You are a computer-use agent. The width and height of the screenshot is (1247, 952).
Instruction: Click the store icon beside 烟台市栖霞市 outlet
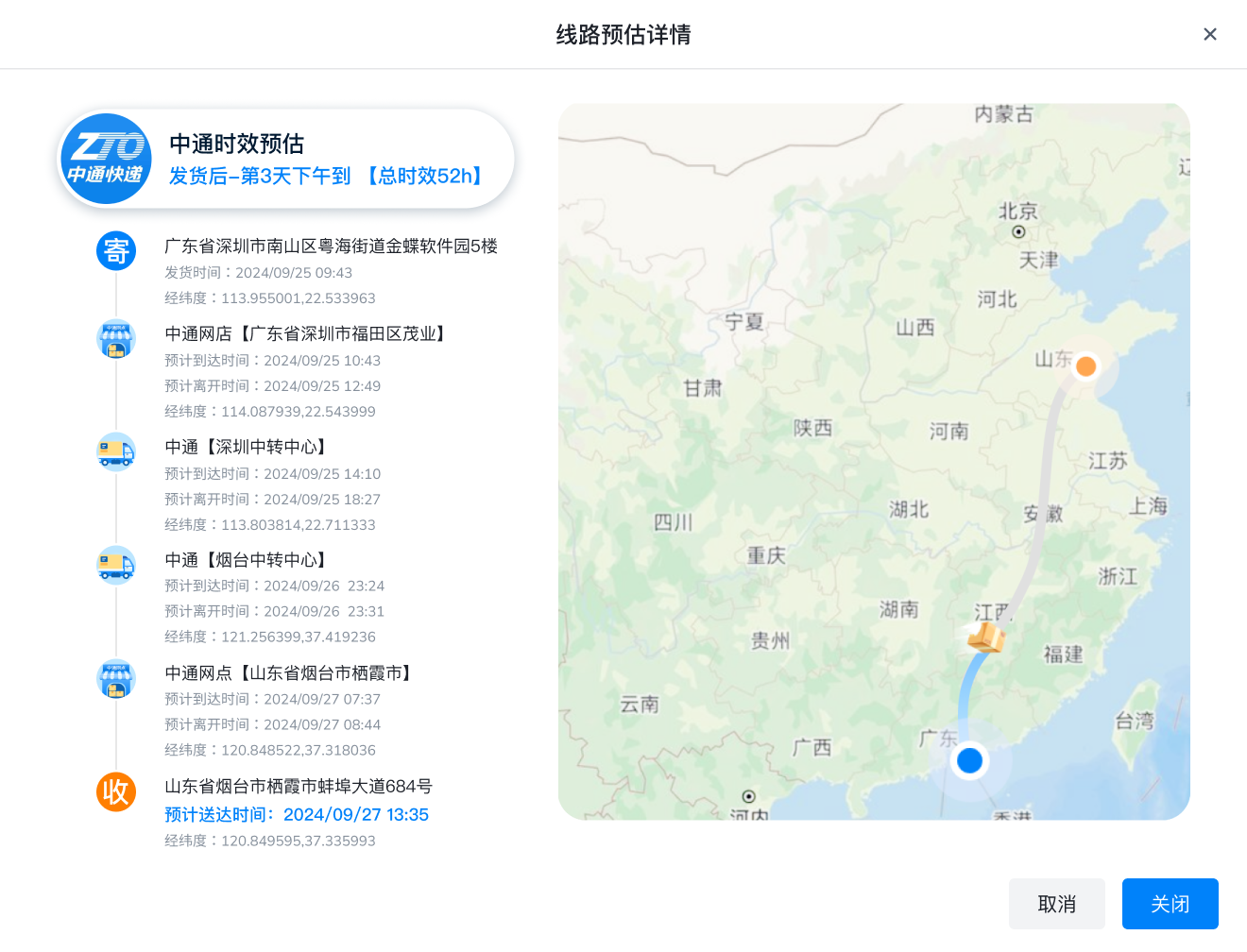pyautogui.click(x=116, y=678)
